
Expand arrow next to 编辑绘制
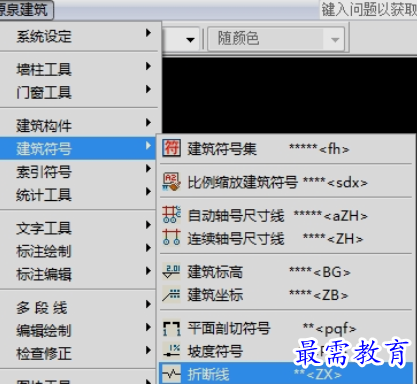(148, 327)
